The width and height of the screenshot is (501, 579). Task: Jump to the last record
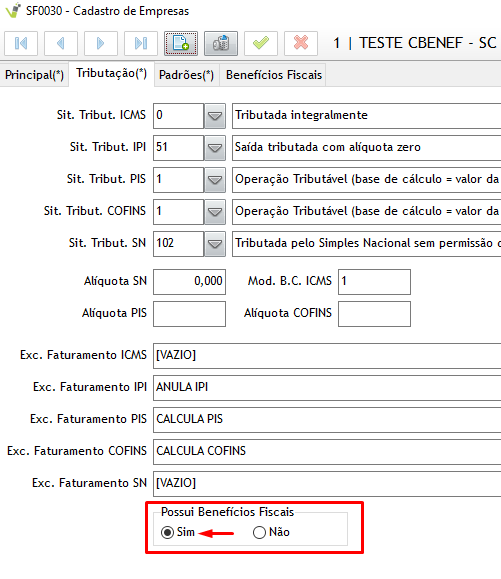(x=141, y=44)
